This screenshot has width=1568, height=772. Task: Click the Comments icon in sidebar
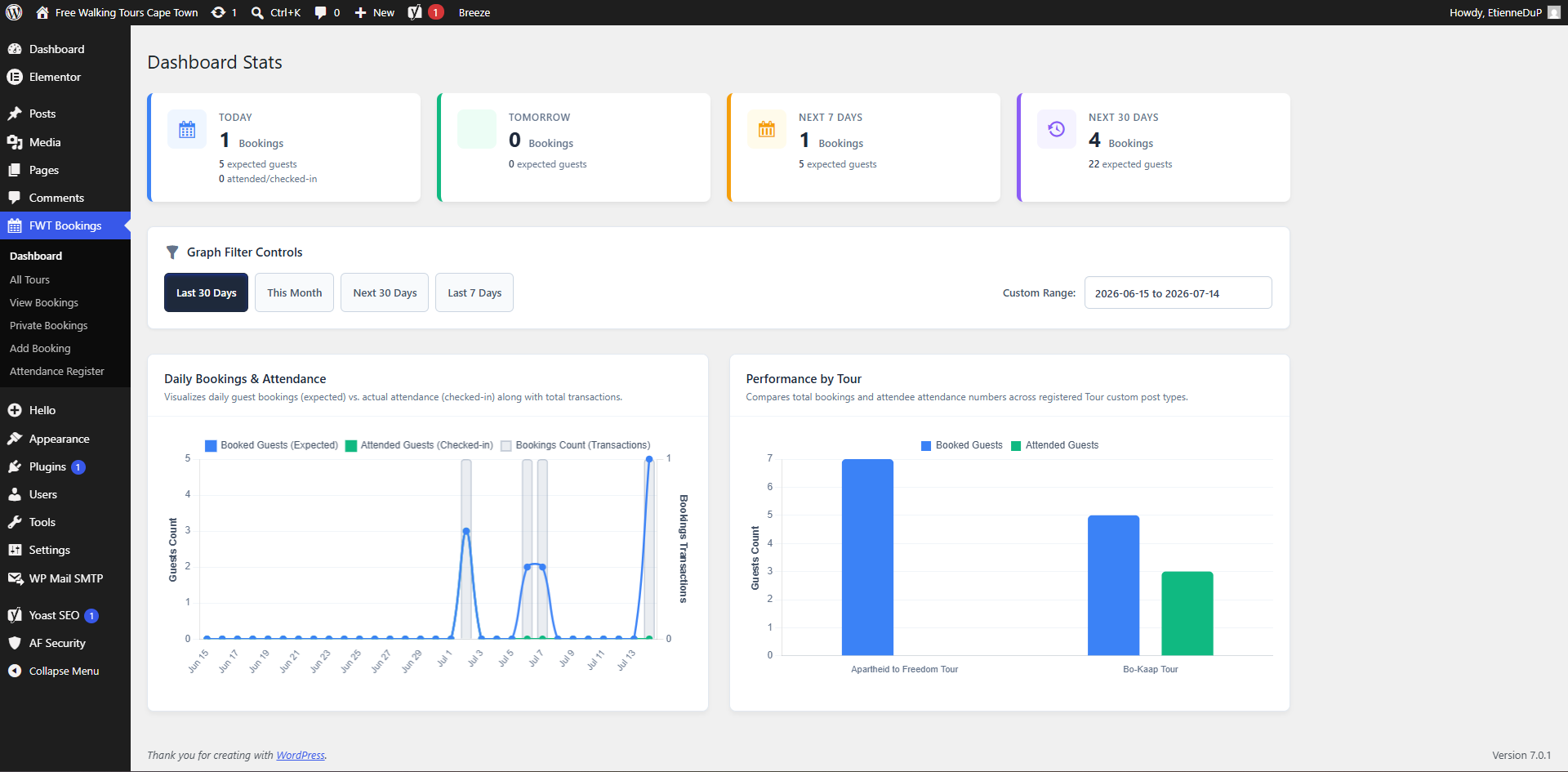tap(15, 198)
